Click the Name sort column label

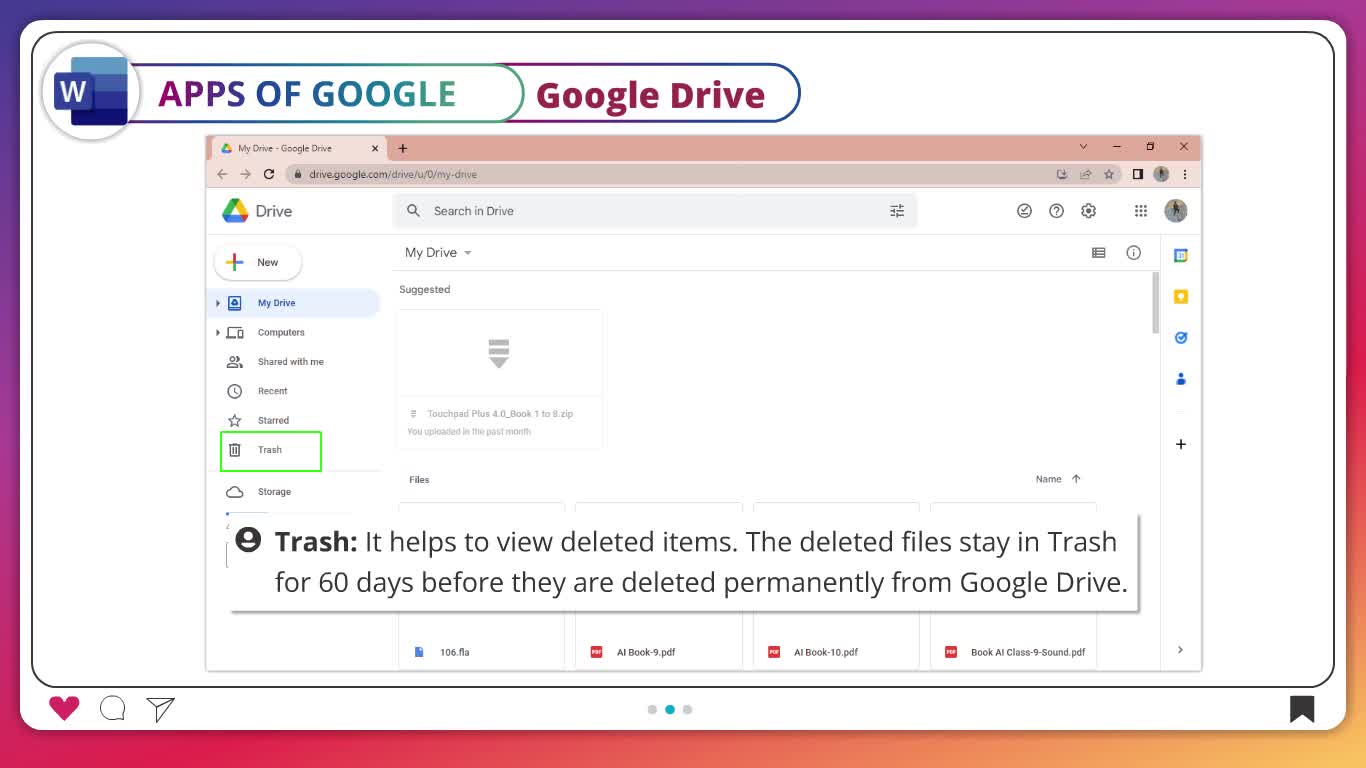[x=1048, y=479]
